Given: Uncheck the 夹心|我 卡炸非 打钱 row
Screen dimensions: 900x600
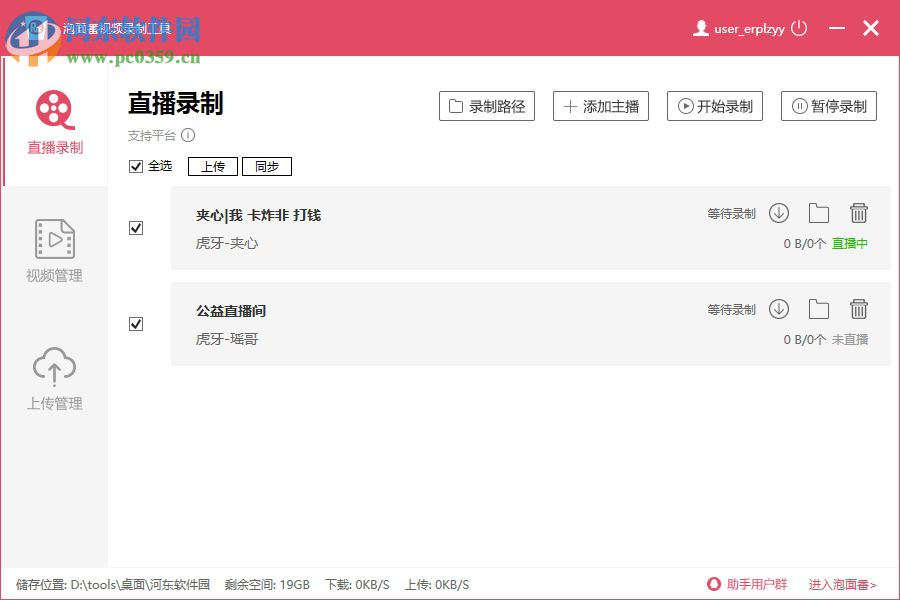Looking at the screenshot, I should [x=136, y=228].
